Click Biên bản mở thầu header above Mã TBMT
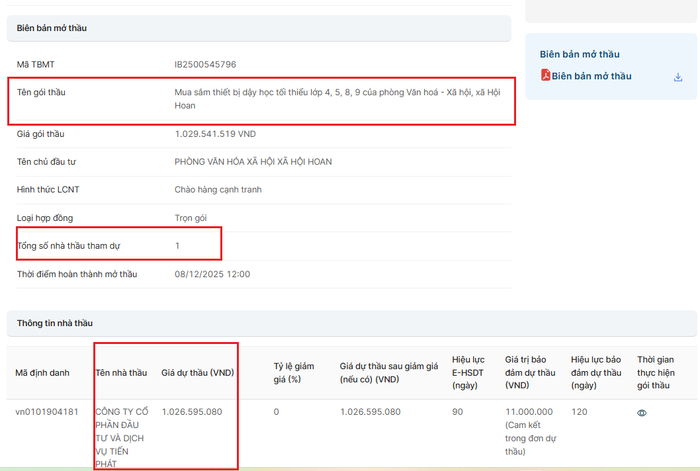The image size is (700, 471). 52,28
